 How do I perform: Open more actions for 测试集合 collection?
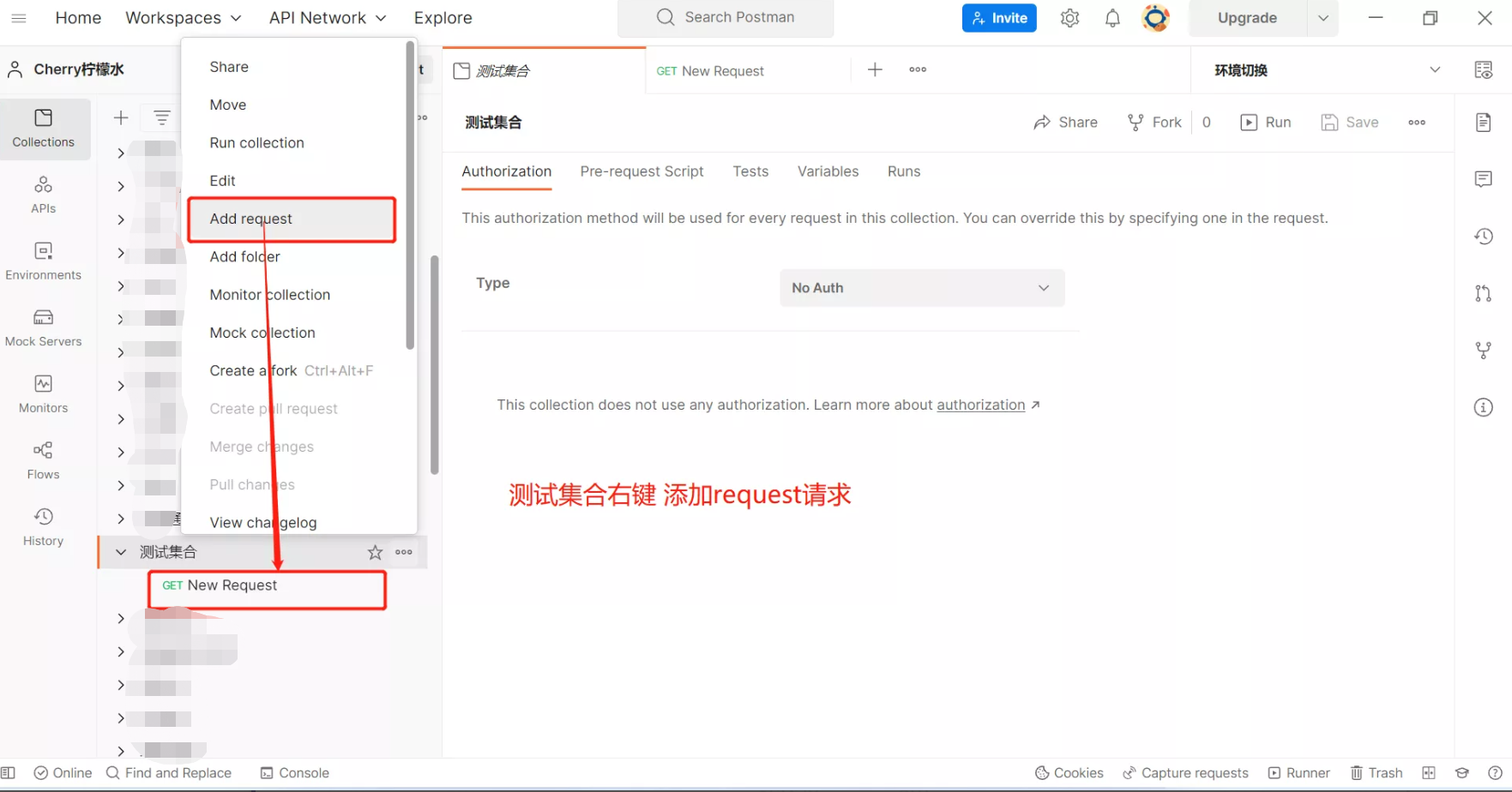coord(404,553)
